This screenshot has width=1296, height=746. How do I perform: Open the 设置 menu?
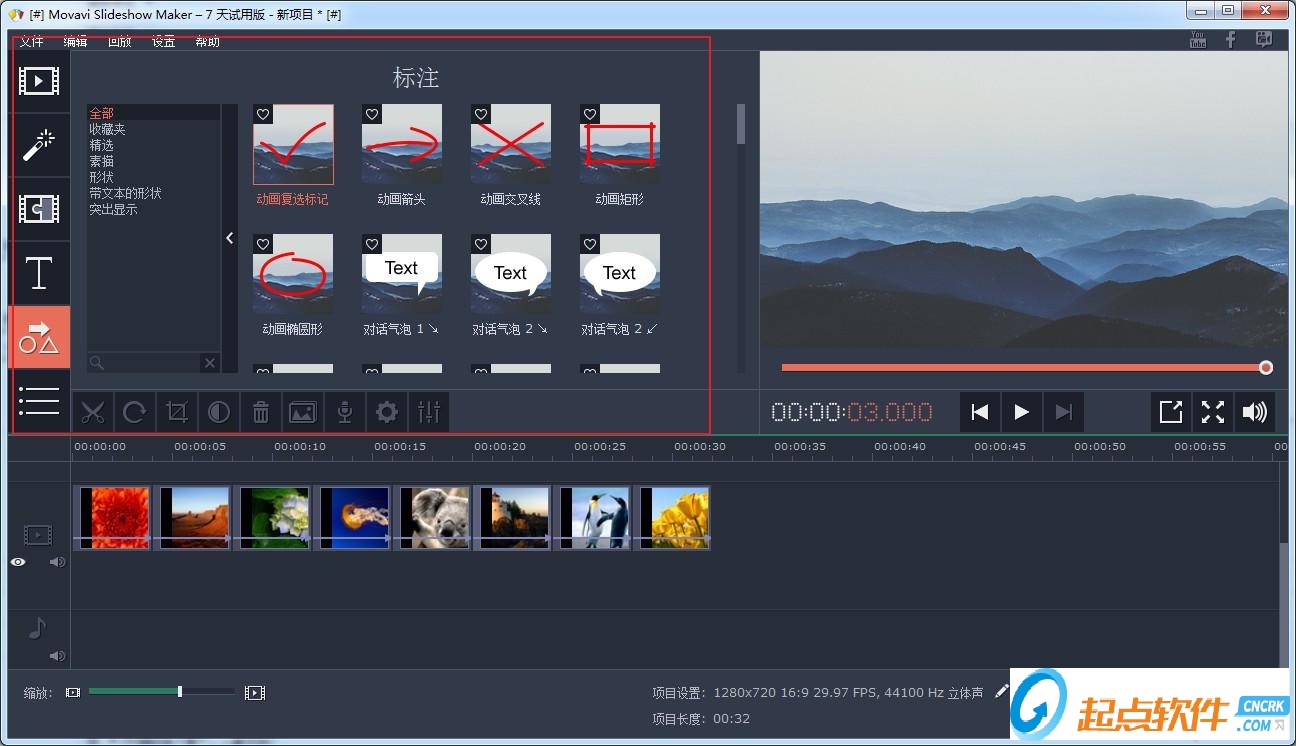pyautogui.click(x=163, y=41)
